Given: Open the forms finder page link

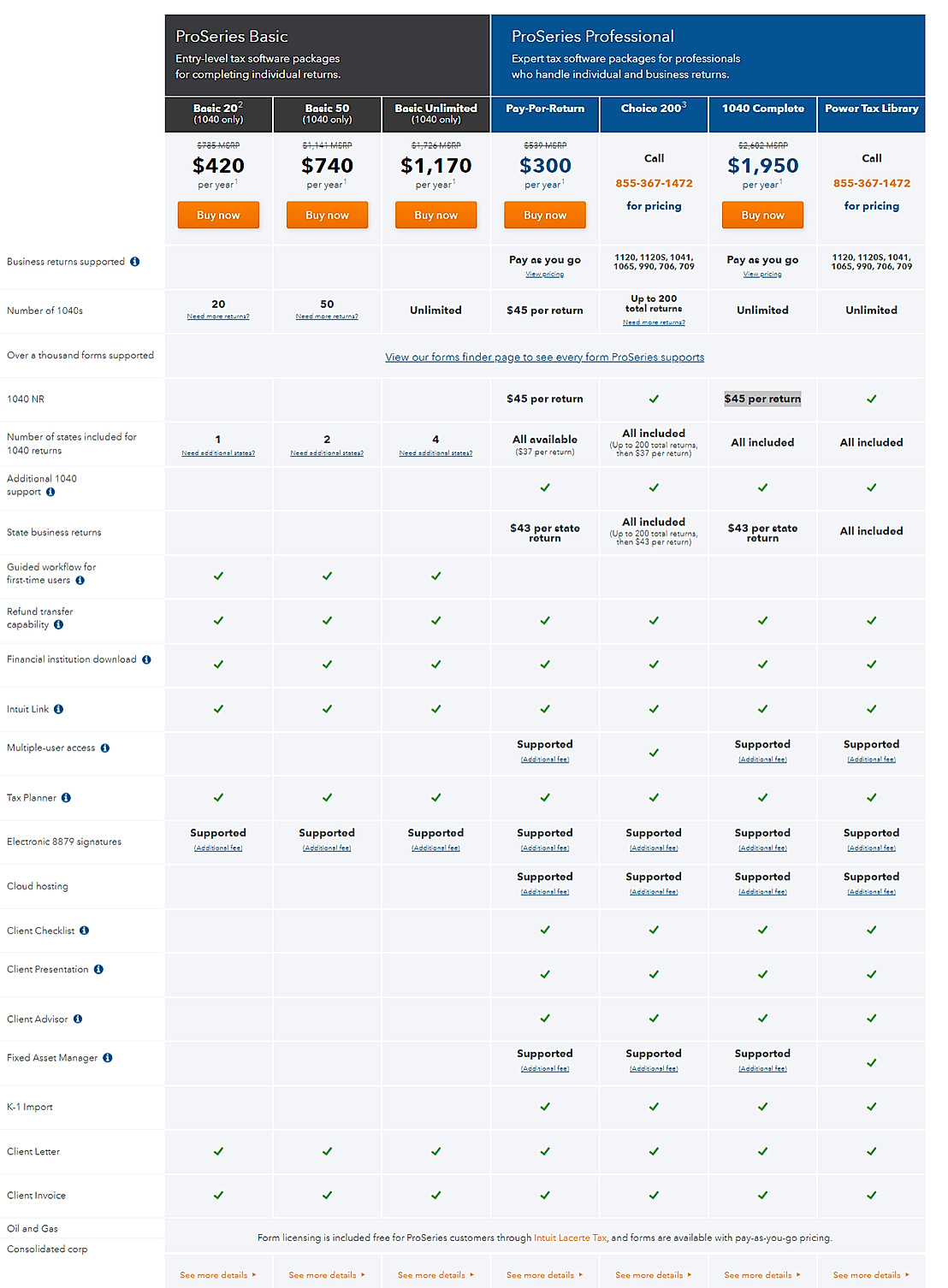Looking at the screenshot, I should pos(544,357).
